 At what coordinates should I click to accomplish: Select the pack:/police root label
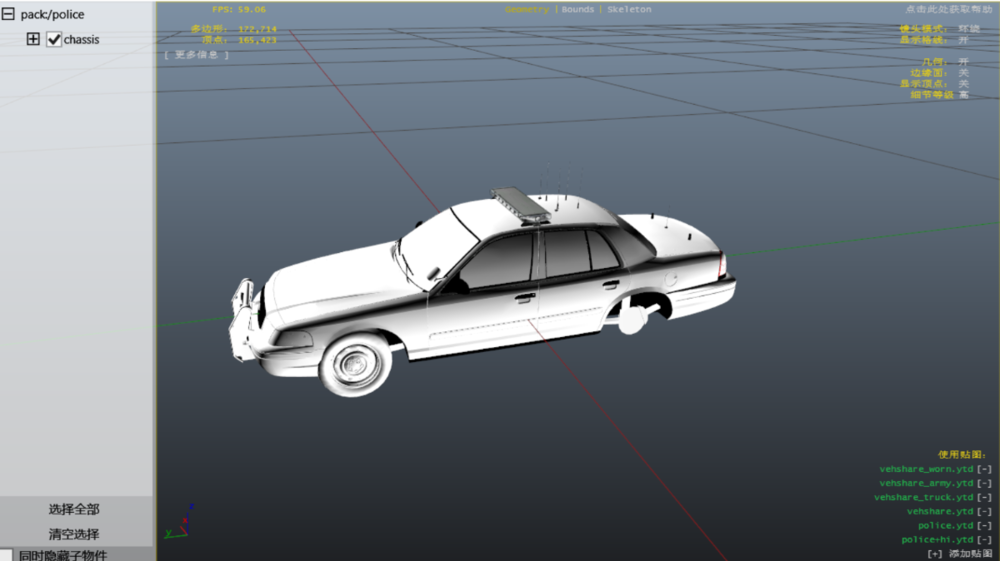point(52,14)
